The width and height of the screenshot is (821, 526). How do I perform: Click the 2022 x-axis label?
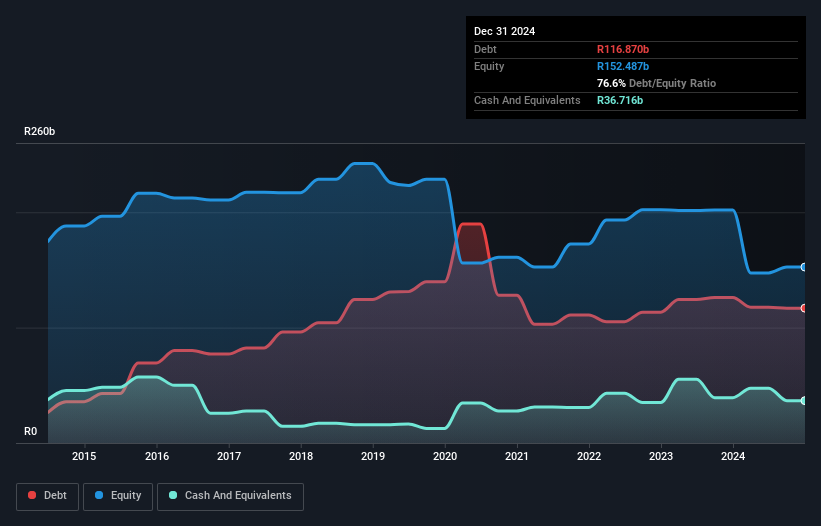coord(589,456)
